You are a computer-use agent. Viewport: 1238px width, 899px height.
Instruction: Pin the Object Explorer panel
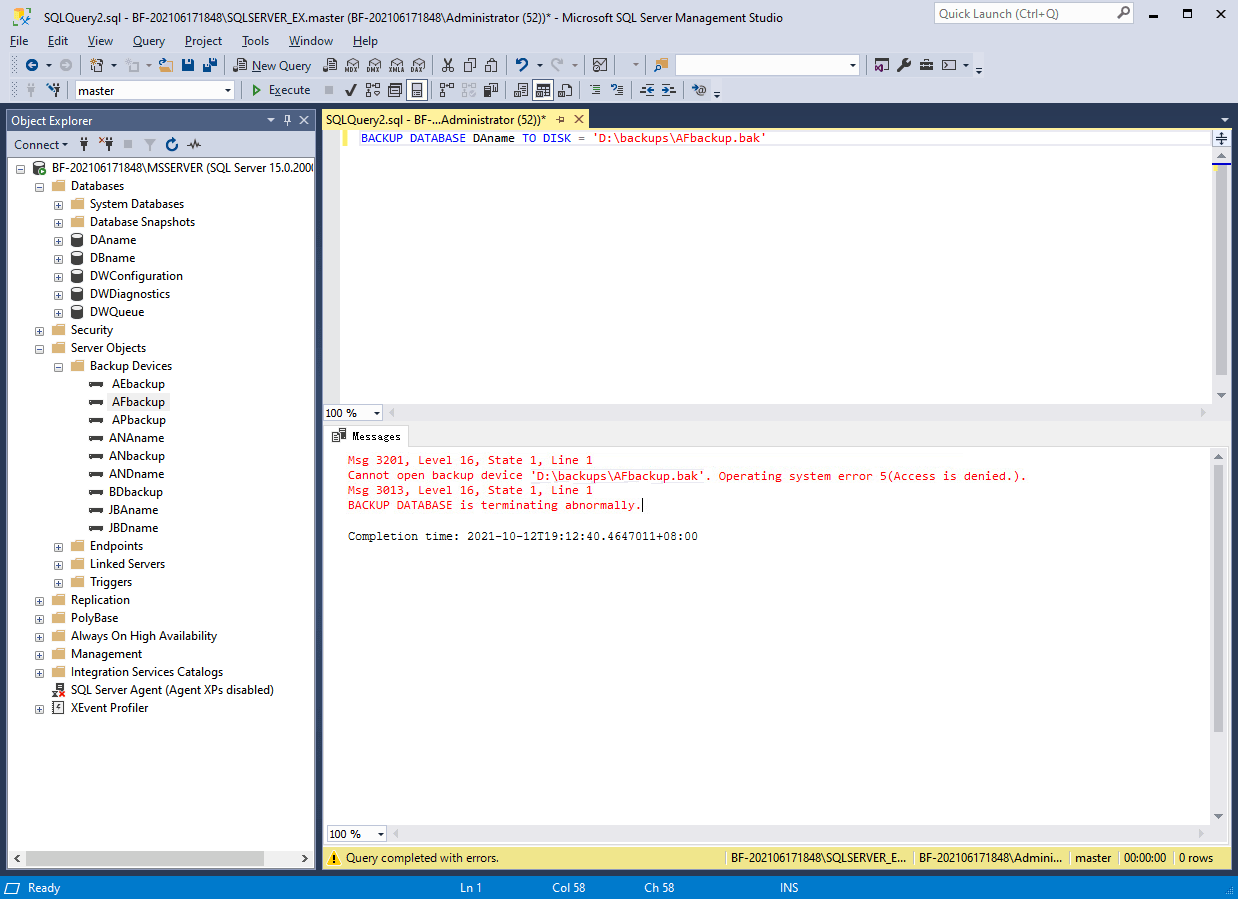288,120
